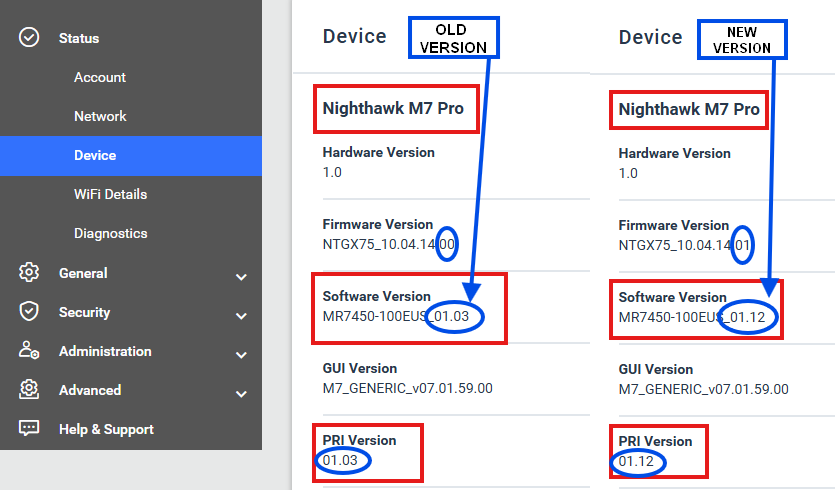Screen dimensions: 835x490
Task: Click the Status checkmark icon
Action: 29,38
